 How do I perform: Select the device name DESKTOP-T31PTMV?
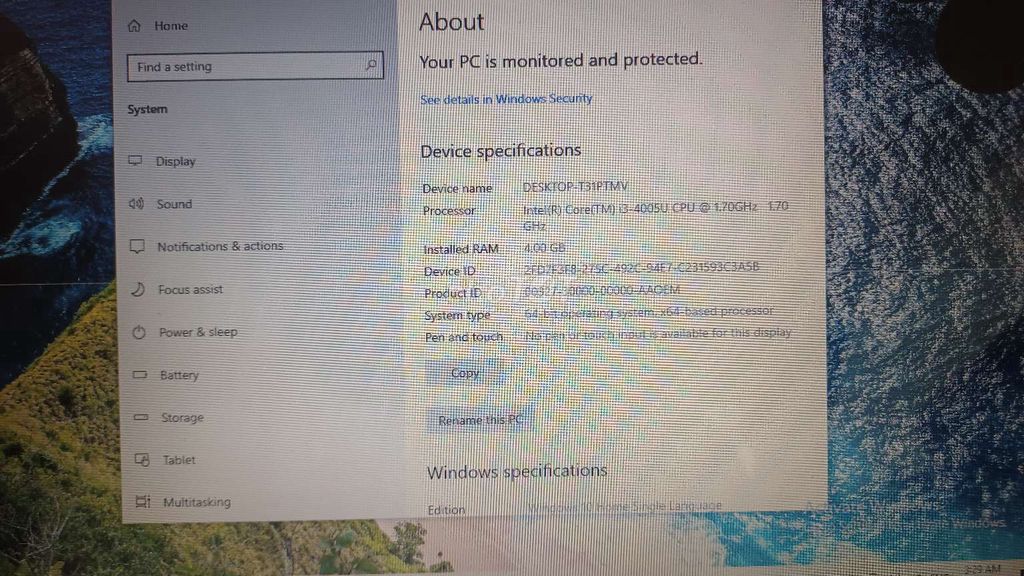[575, 187]
